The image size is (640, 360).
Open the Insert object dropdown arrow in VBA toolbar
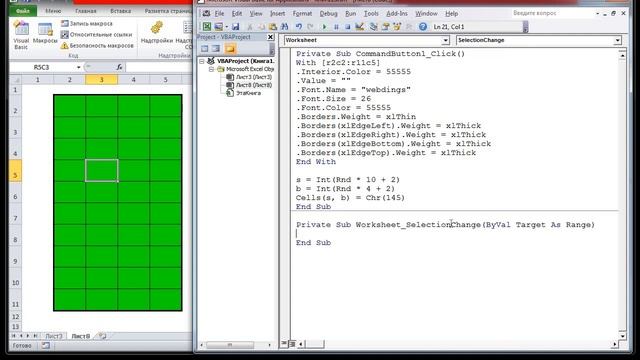[227, 27]
